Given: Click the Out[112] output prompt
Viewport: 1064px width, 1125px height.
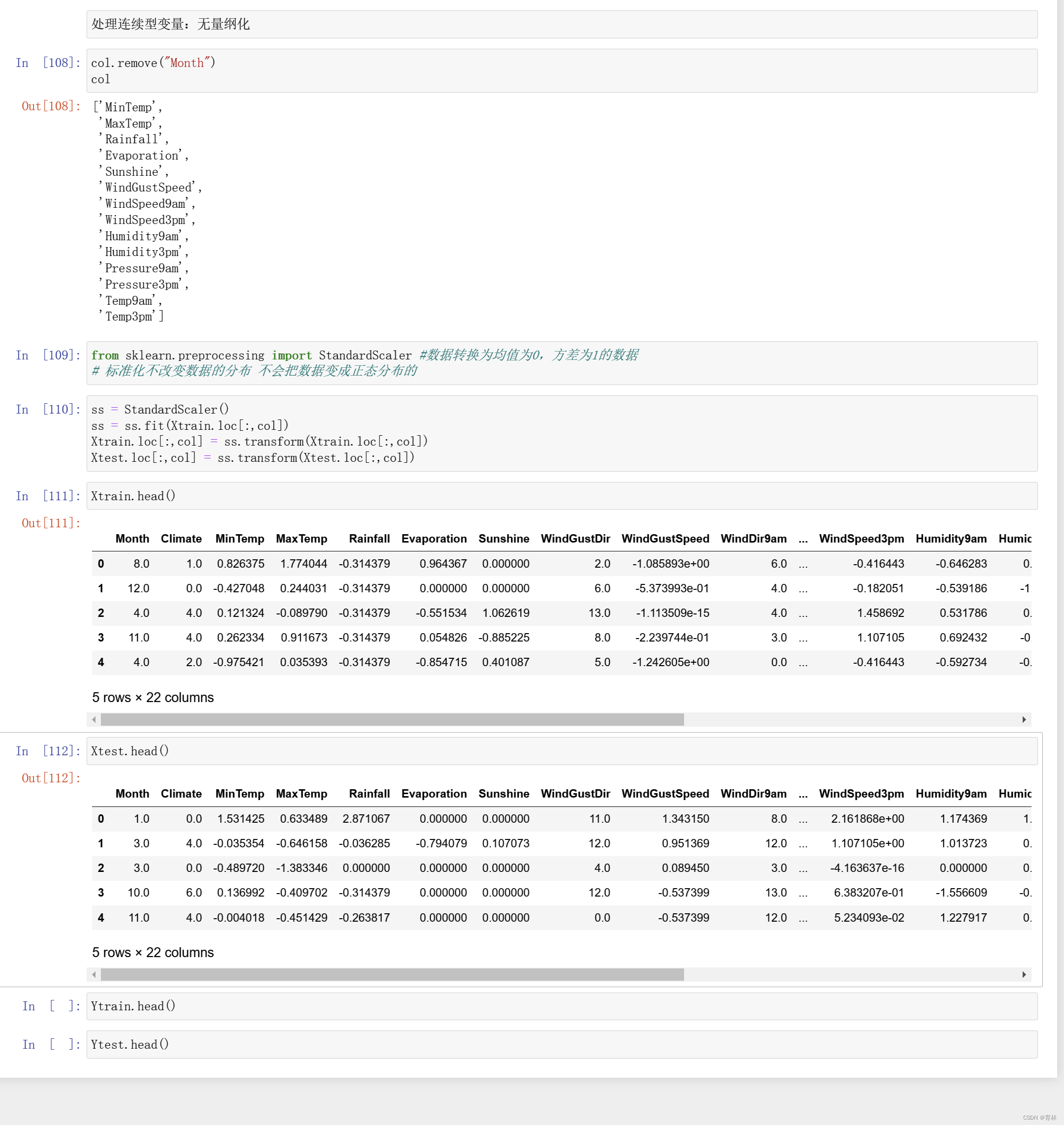Looking at the screenshot, I should pos(51,778).
